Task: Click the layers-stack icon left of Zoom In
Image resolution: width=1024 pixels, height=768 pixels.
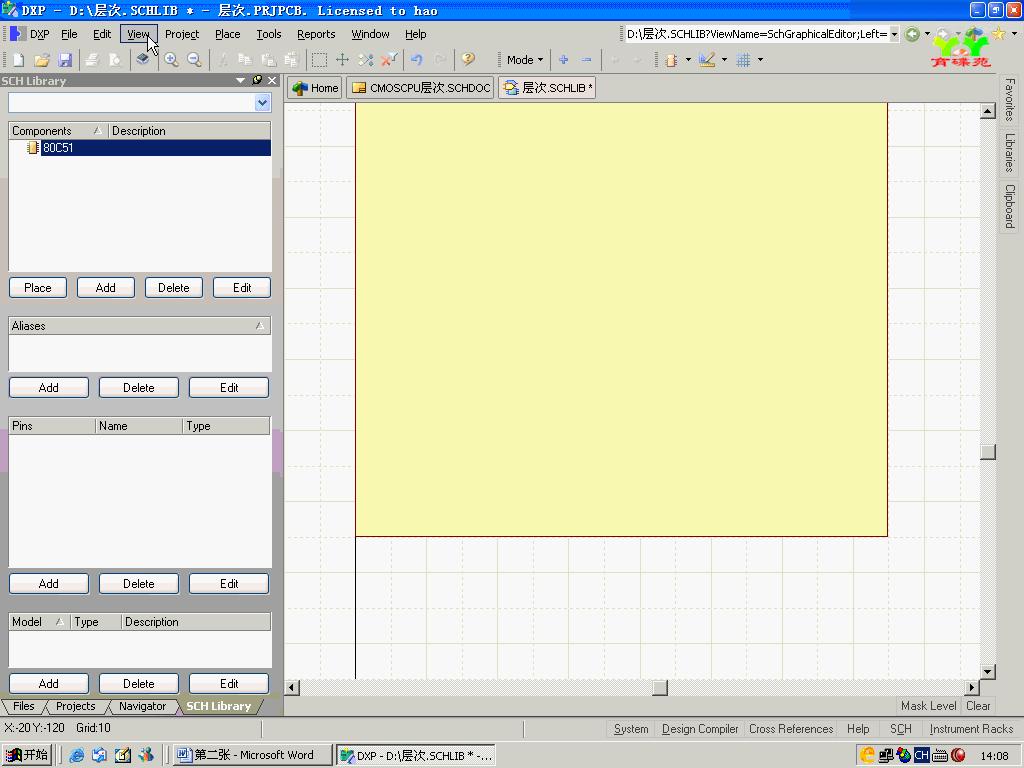Action: pyautogui.click(x=142, y=60)
